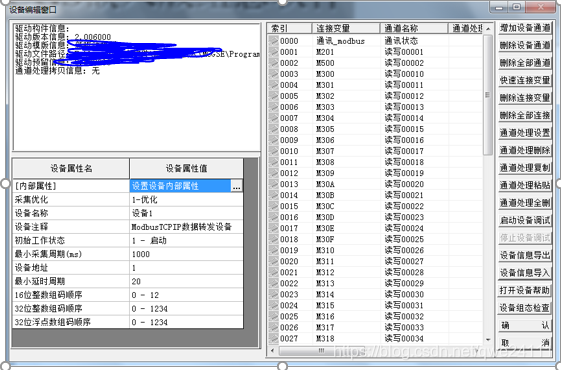Screen dimensions: 561x370
Task: Click the 索引 column header
Action: 289,28
